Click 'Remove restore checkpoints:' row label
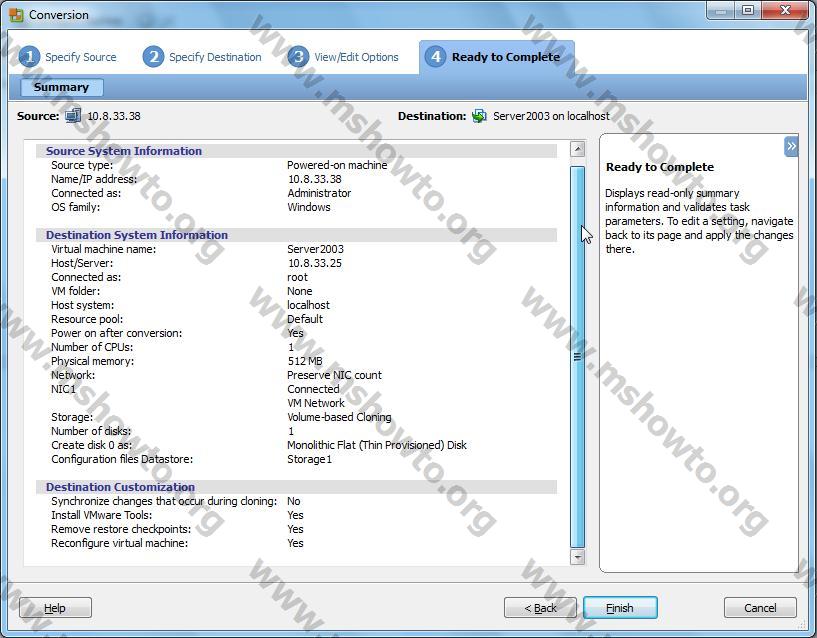 coord(121,529)
